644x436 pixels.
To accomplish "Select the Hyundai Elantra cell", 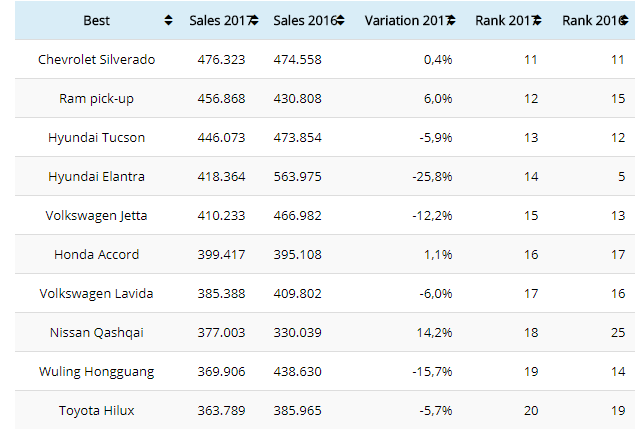I will (x=97, y=177).
